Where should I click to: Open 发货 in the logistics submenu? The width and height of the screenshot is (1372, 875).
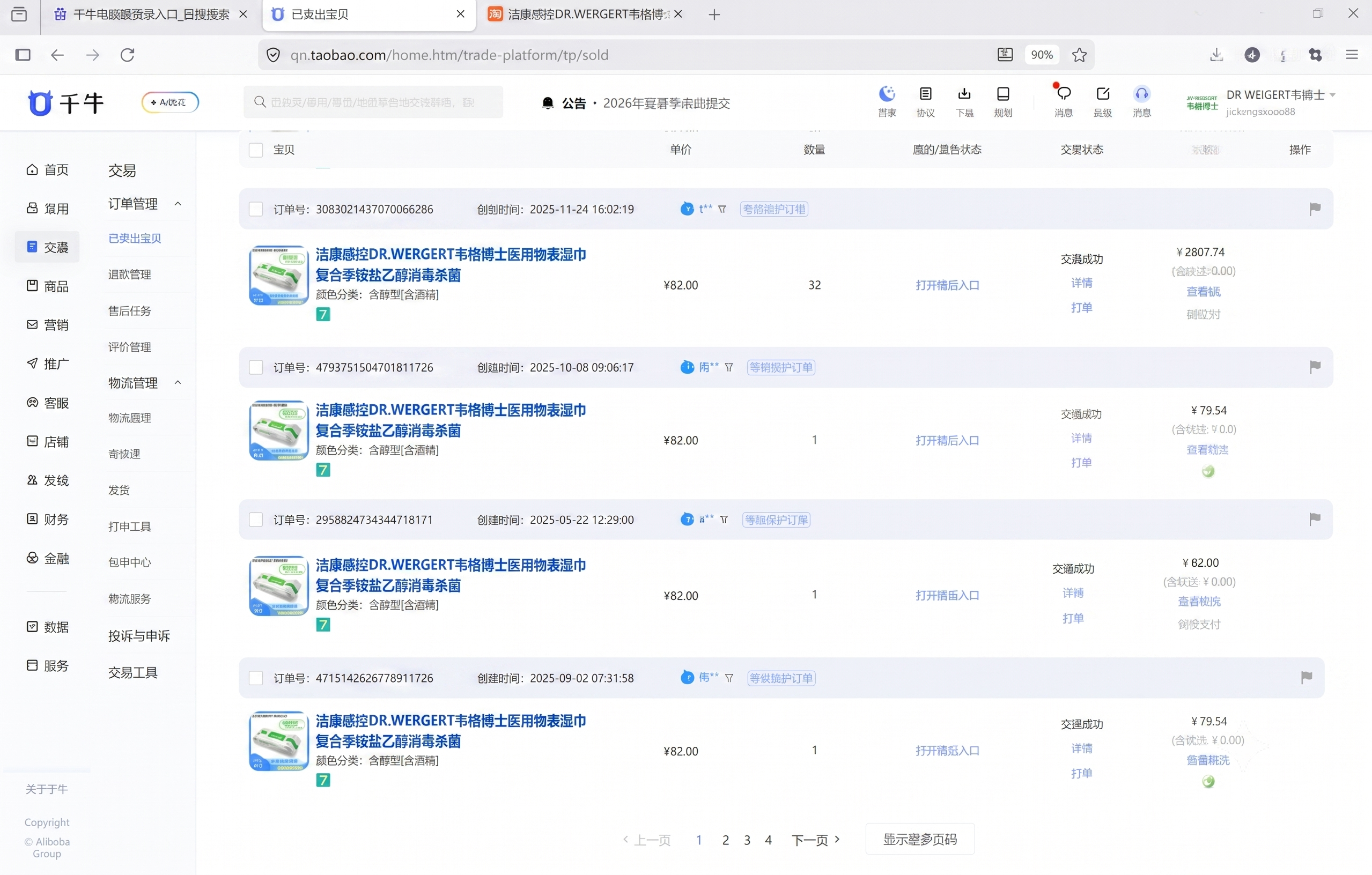pyautogui.click(x=119, y=490)
